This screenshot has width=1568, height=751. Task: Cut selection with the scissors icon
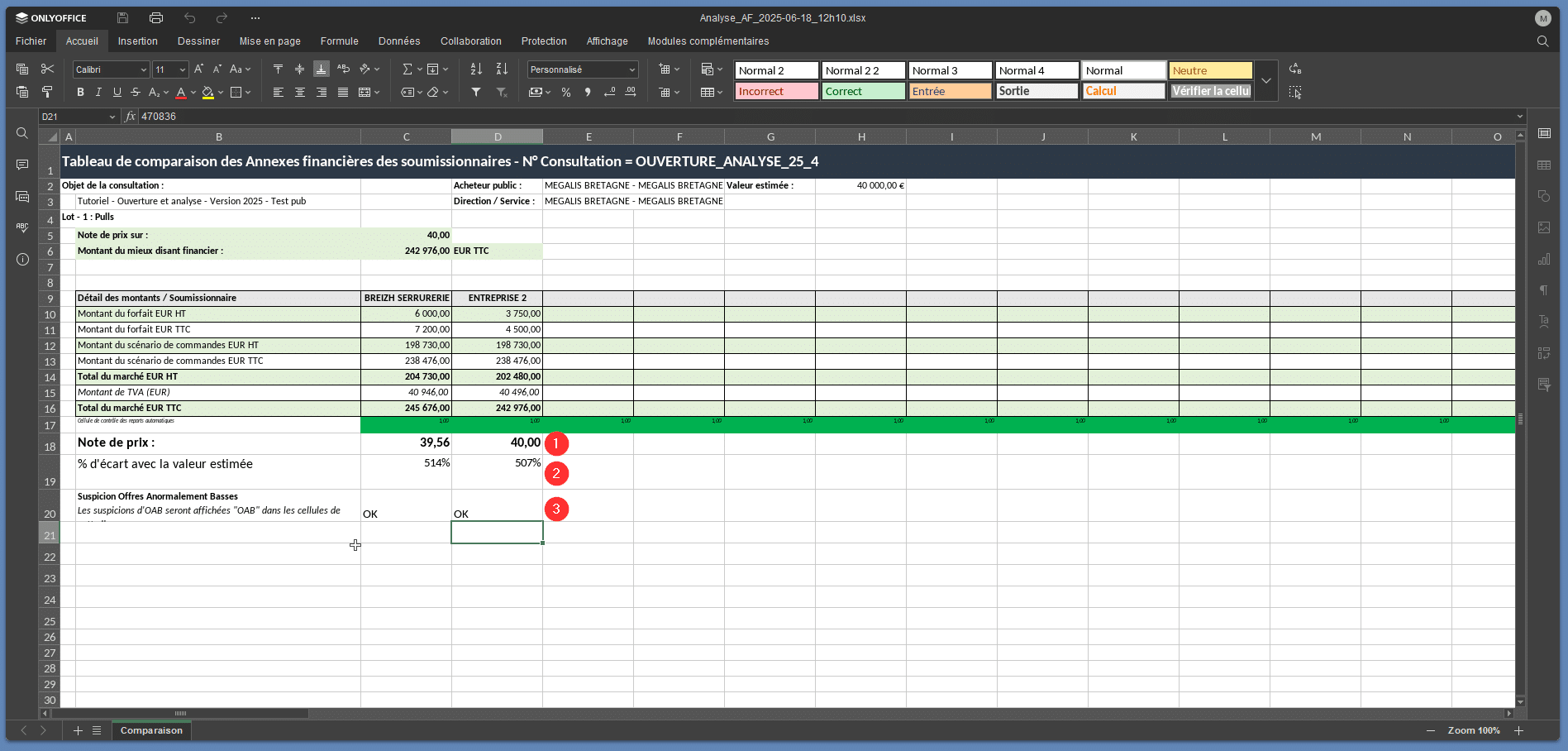47,69
